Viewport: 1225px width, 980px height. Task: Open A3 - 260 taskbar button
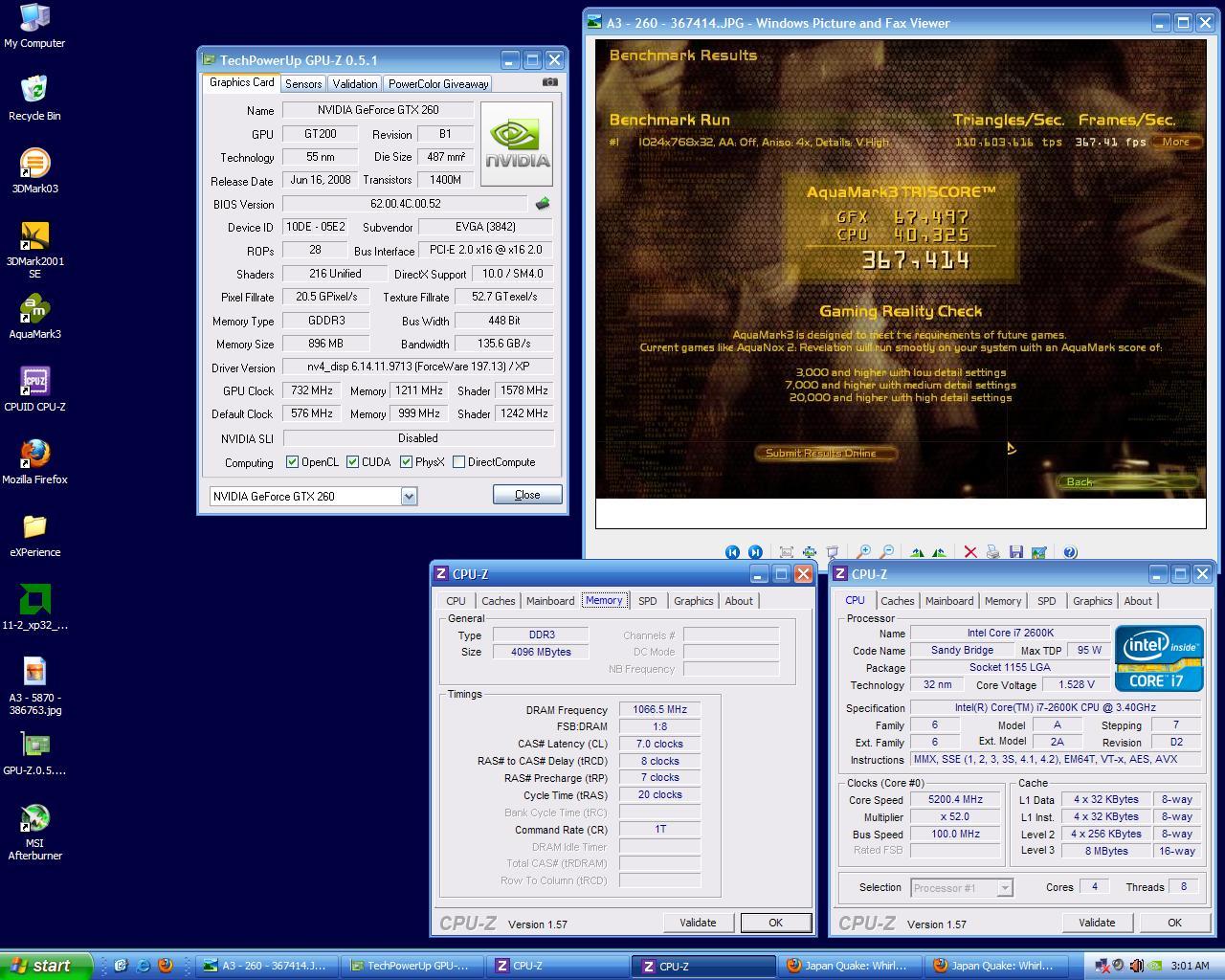point(269,966)
